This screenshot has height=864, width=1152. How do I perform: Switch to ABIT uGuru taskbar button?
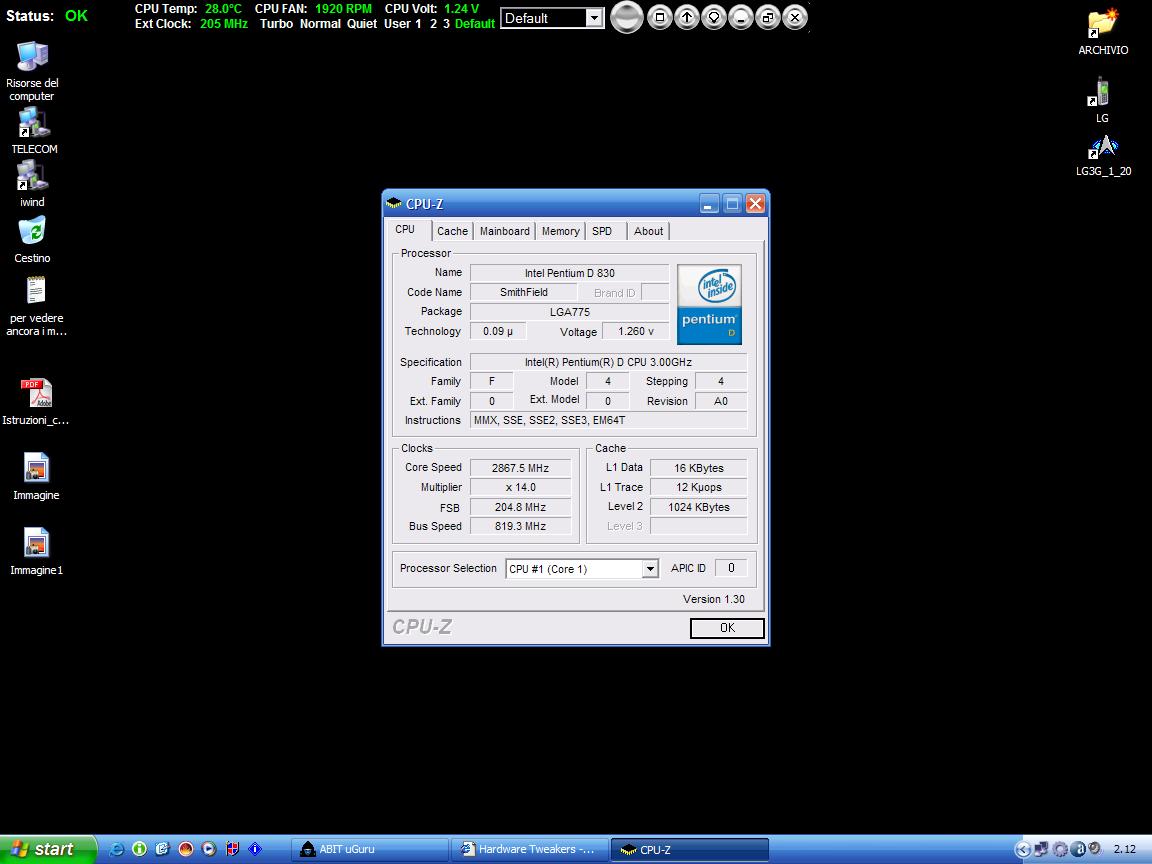pyautogui.click(x=371, y=849)
